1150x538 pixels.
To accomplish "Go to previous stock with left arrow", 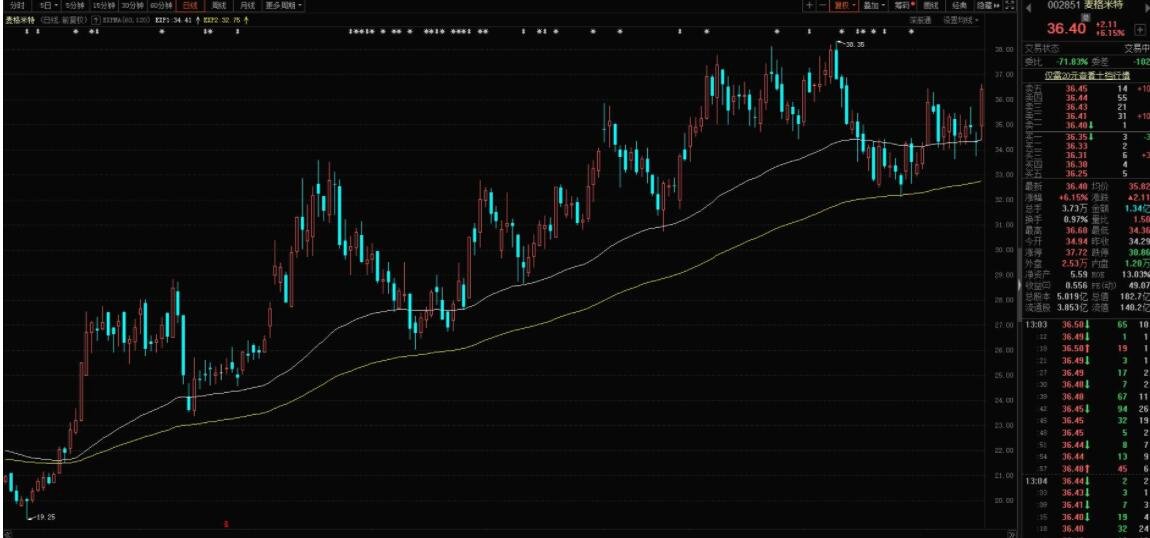I will [1028, 8].
